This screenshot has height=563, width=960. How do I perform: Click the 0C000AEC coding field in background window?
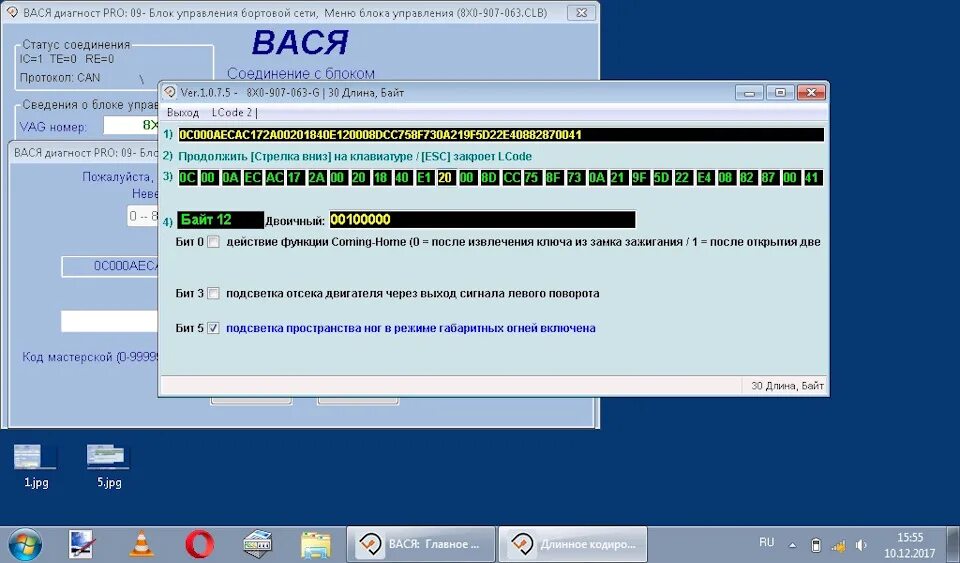110,266
